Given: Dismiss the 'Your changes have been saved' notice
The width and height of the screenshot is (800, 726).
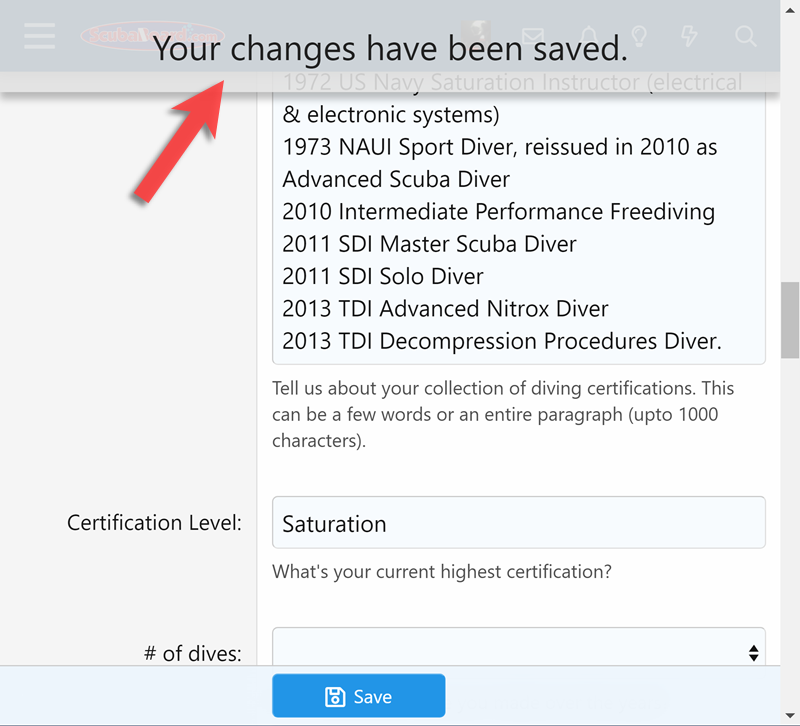Looking at the screenshot, I should 390,48.
